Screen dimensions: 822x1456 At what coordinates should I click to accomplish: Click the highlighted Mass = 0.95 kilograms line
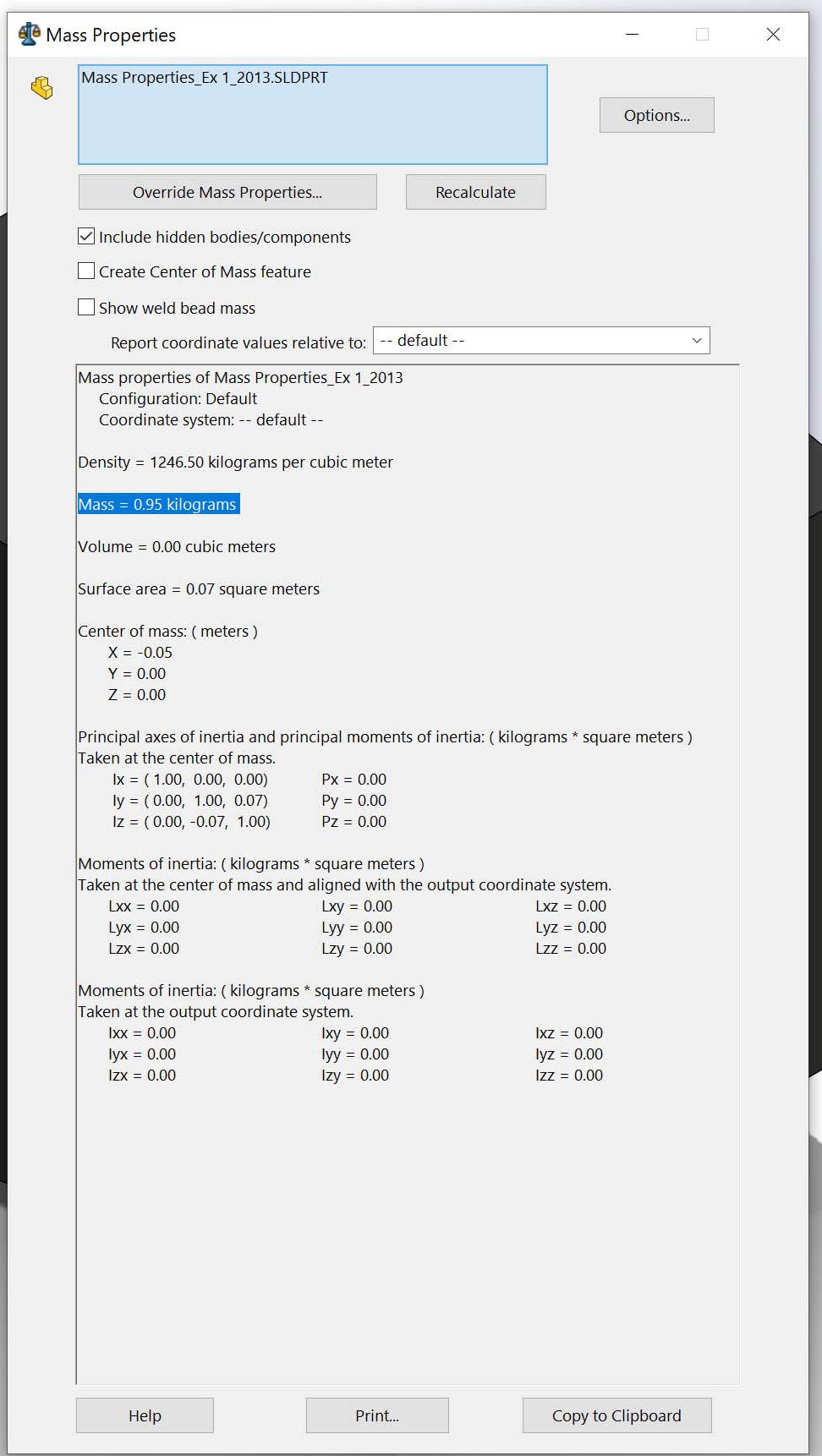pos(158,505)
